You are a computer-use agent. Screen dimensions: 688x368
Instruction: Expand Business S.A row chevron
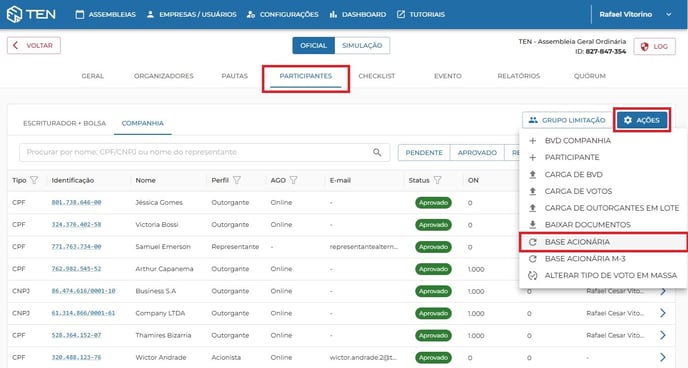pos(663,291)
